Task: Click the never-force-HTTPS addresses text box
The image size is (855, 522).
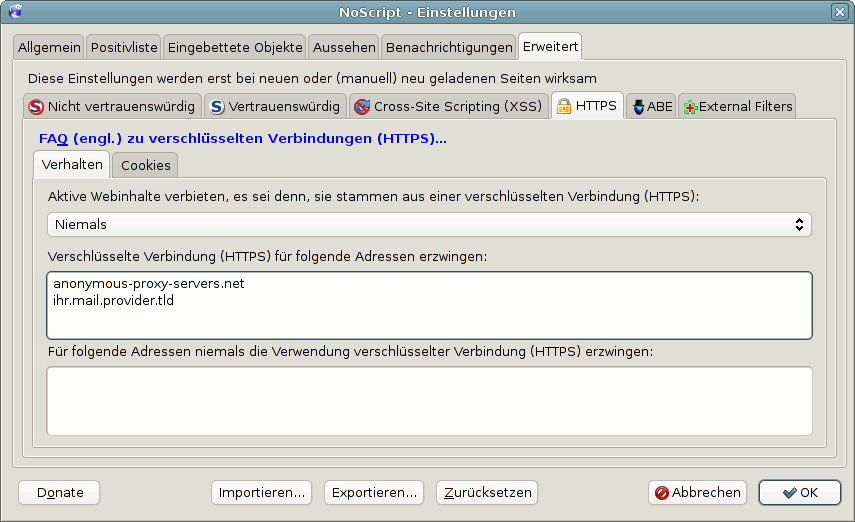Action: coord(430,401)
